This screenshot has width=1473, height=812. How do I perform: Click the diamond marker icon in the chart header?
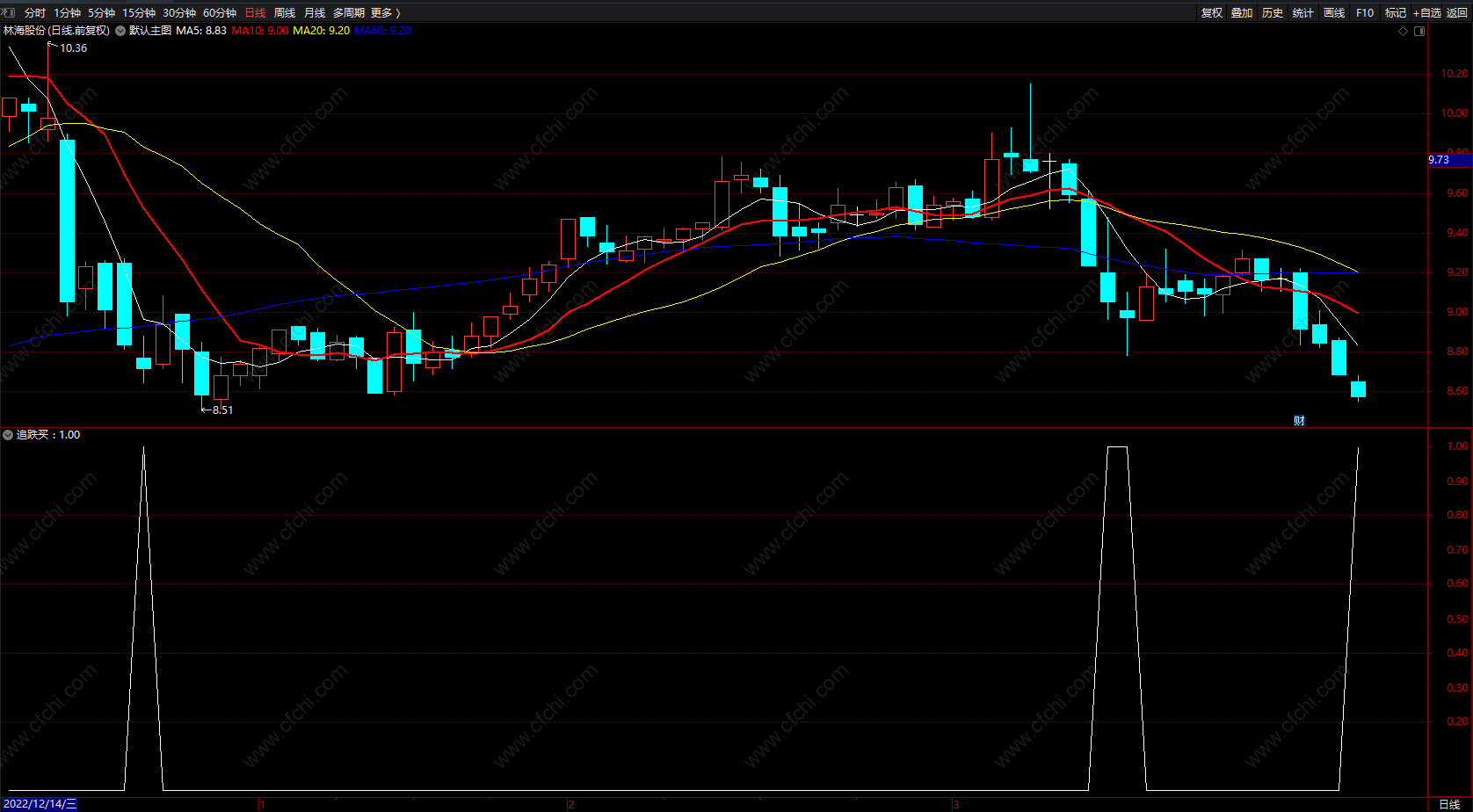1403,31
